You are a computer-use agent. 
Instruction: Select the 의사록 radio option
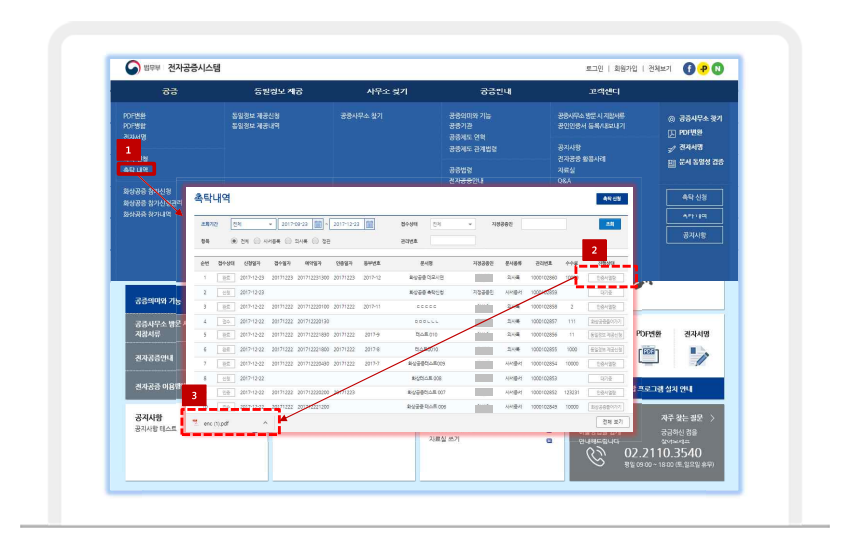click(x=286, y=240)
